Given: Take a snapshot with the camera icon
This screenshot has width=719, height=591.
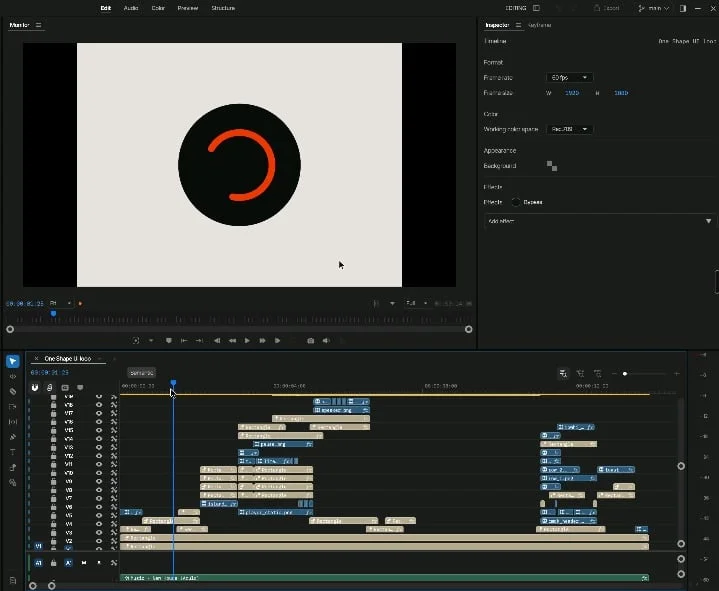Looking at the screenshot, I should click(x=310, y=341).
